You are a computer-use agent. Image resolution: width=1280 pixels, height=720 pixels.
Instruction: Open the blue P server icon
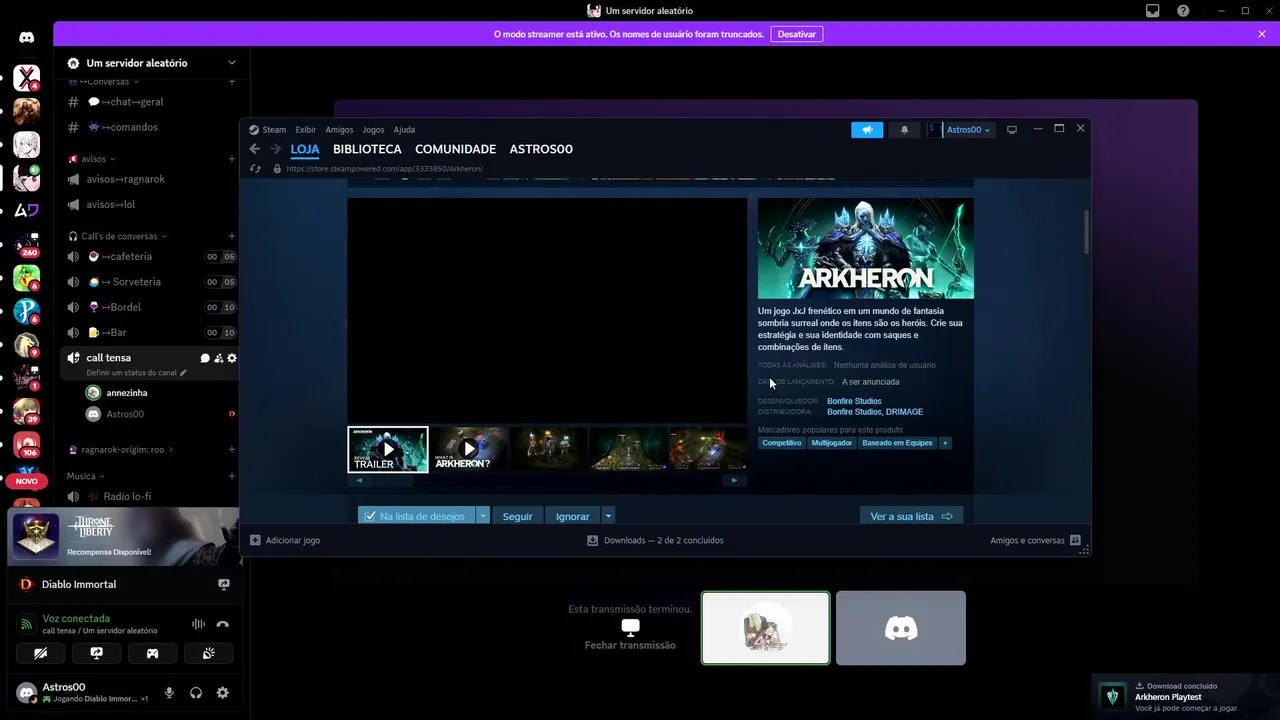(x=27, y=311)
